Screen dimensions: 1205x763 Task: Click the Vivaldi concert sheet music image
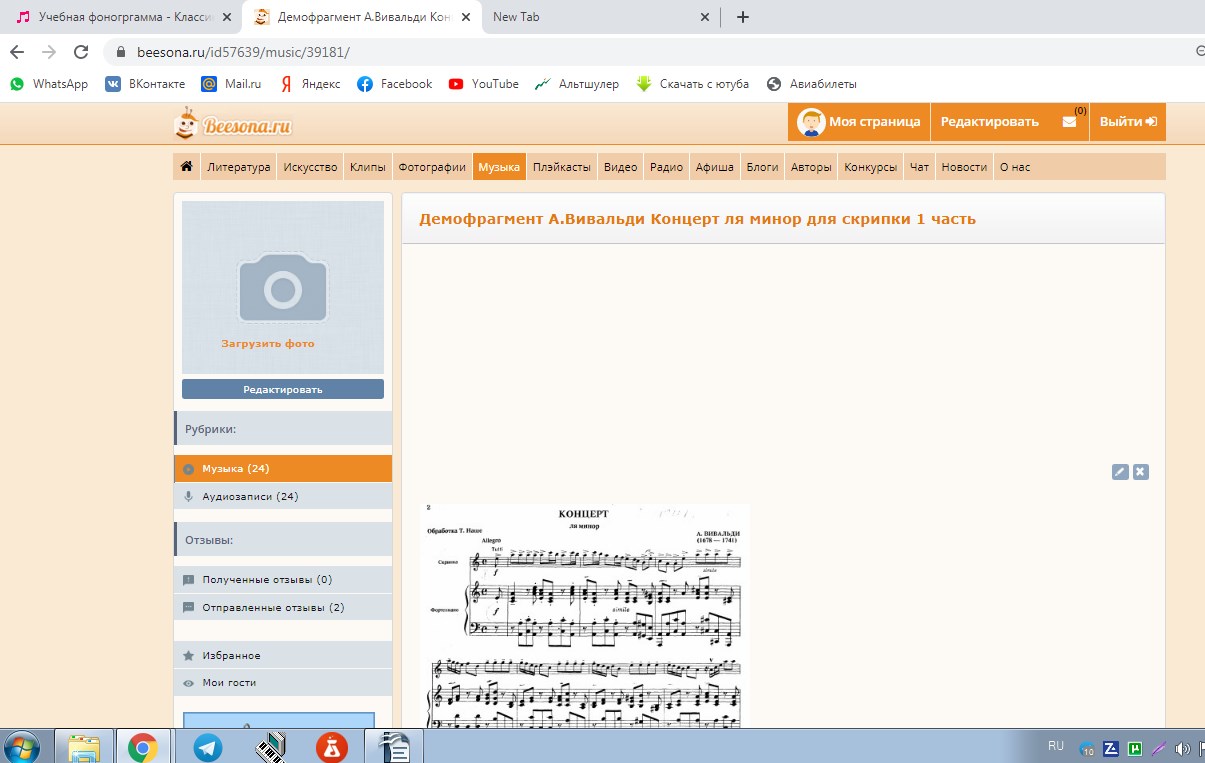point(585,617)
